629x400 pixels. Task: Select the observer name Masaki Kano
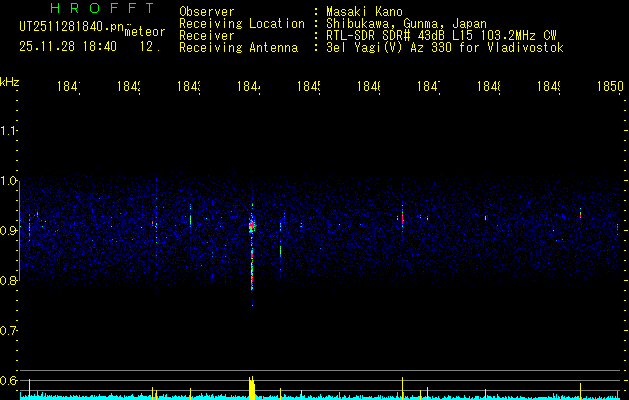point(364,12)
